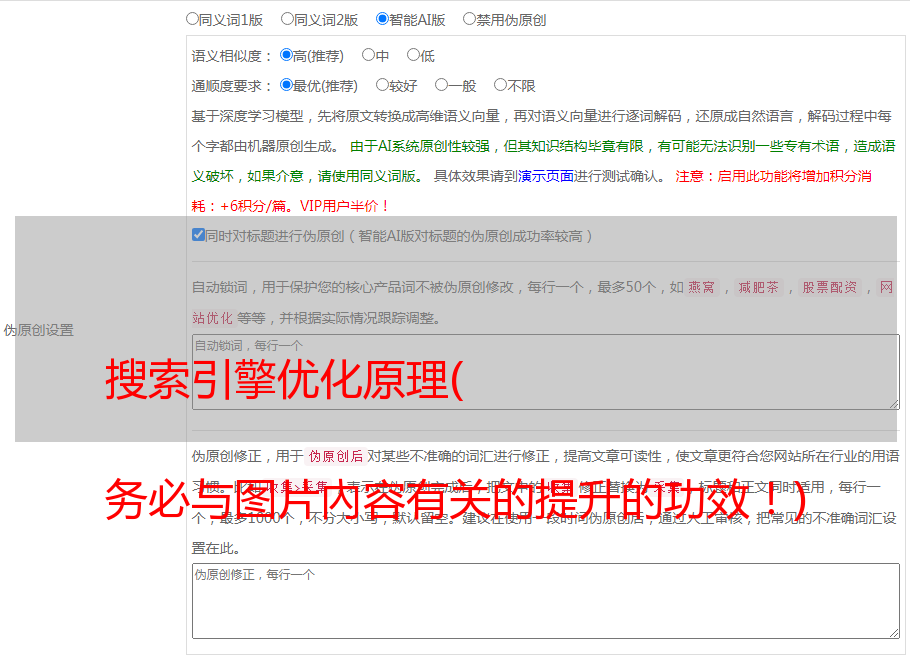Set 通顺度要求 to 不限
The image size is (911, 658).
click(500, 85)
